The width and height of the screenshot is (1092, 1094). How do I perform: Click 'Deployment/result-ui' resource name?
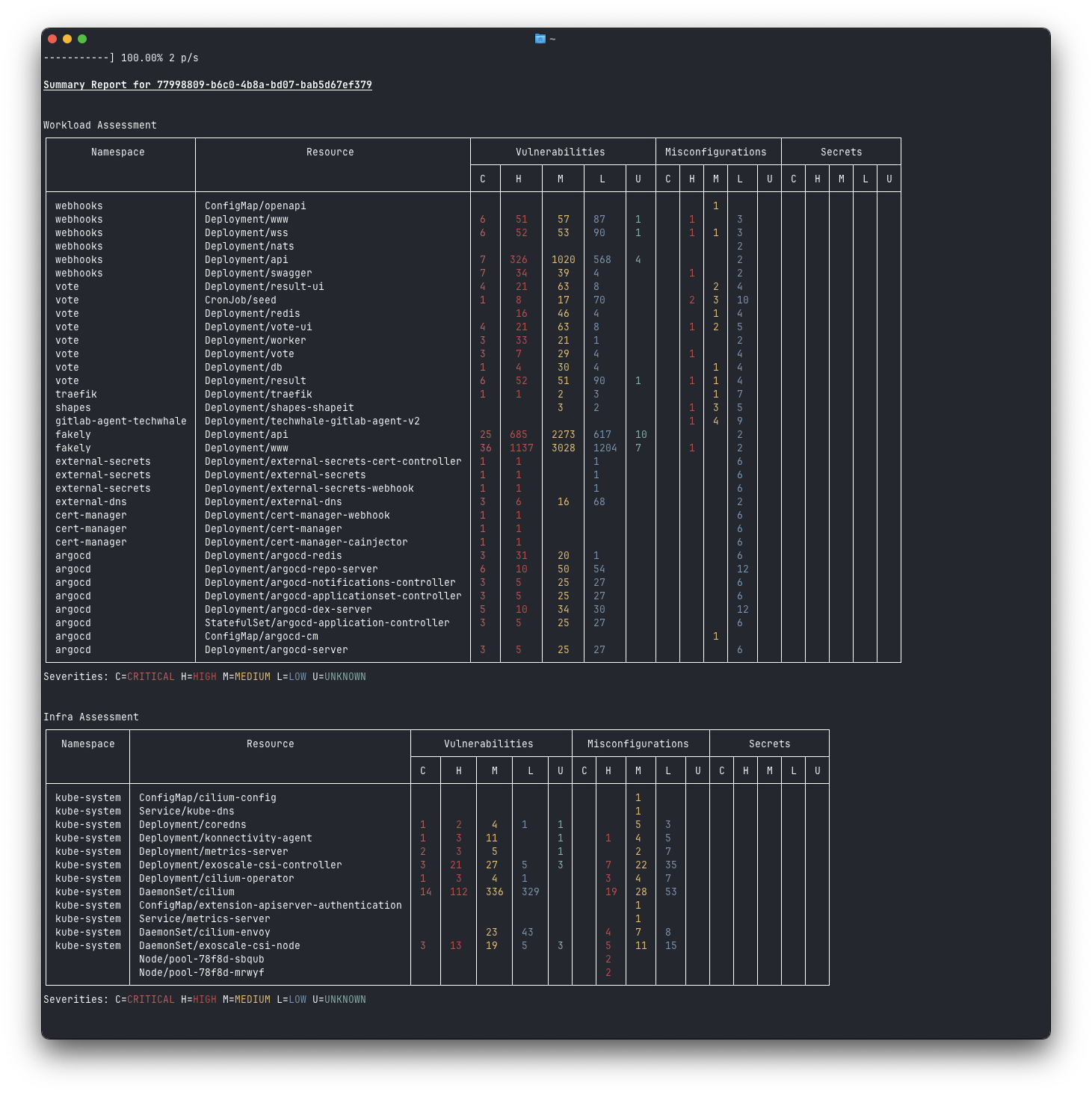tap(265, 287)
